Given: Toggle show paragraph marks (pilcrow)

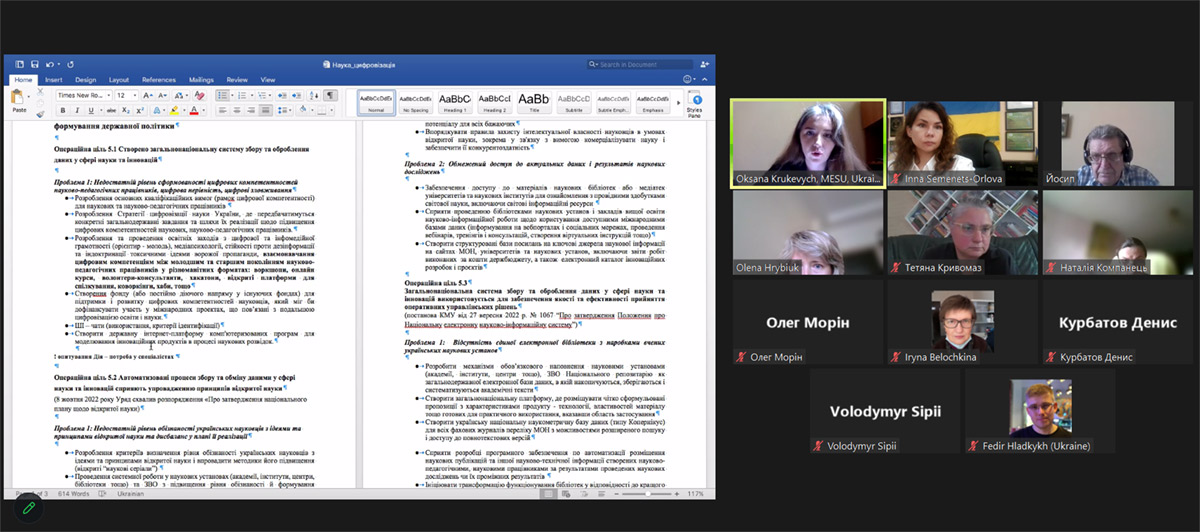Looking at the screenshot, I should [x=329, y=95].
